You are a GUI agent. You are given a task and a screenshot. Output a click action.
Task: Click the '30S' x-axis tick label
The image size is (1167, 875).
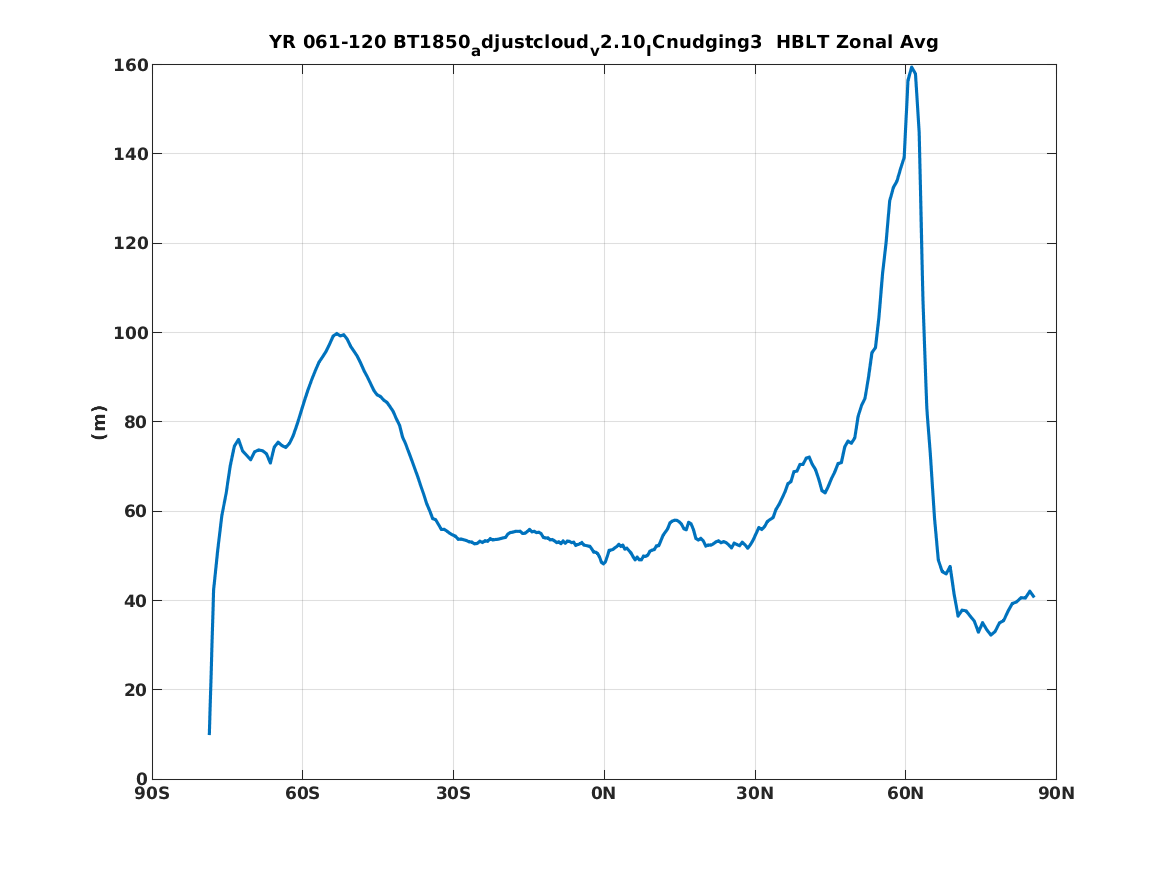453,794
